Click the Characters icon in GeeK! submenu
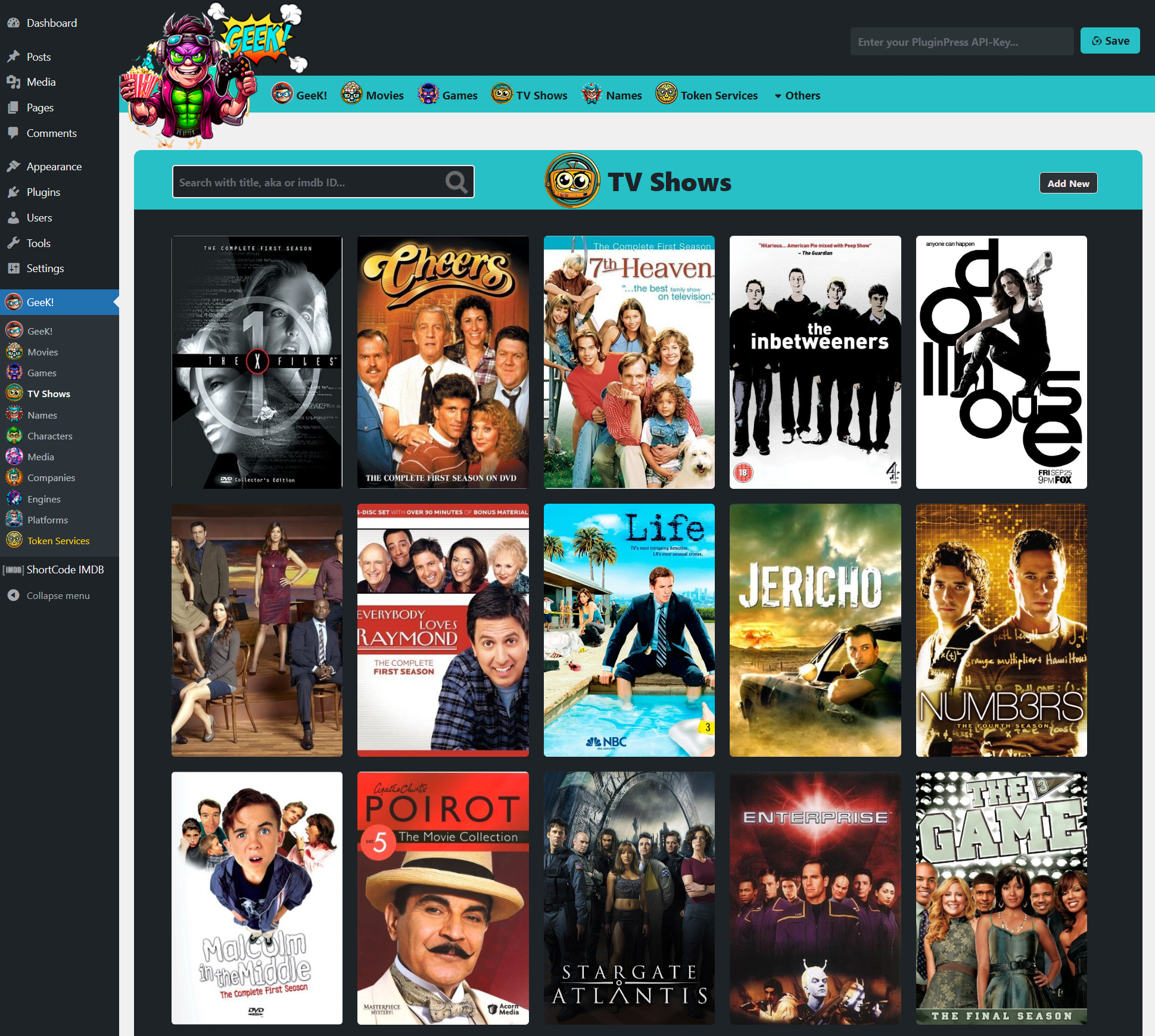This screenshot has height=1036, width=1155. [14, 436]
